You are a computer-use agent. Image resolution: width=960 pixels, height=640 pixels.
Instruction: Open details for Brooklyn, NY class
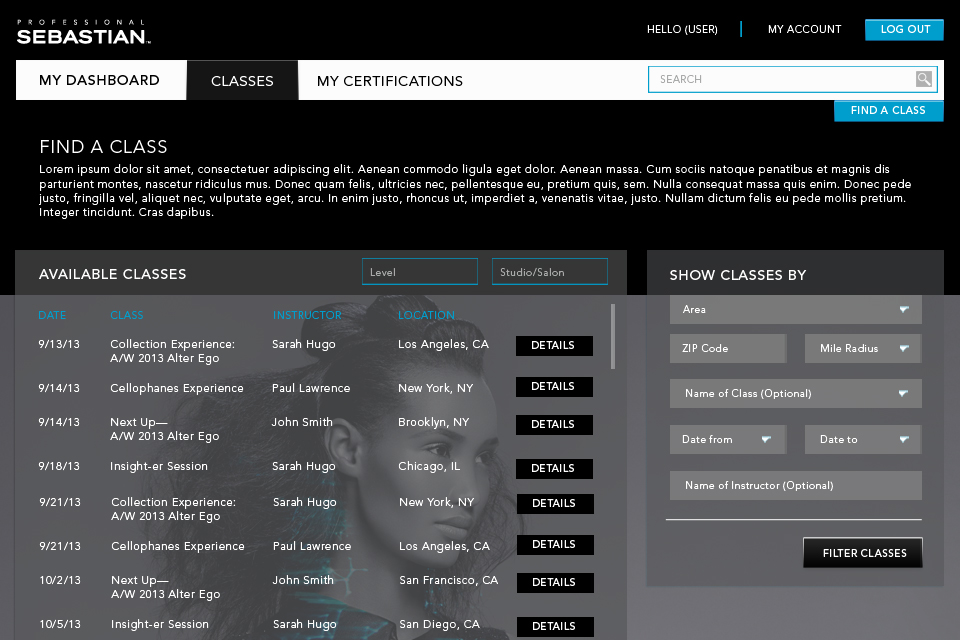pos(554,424)
